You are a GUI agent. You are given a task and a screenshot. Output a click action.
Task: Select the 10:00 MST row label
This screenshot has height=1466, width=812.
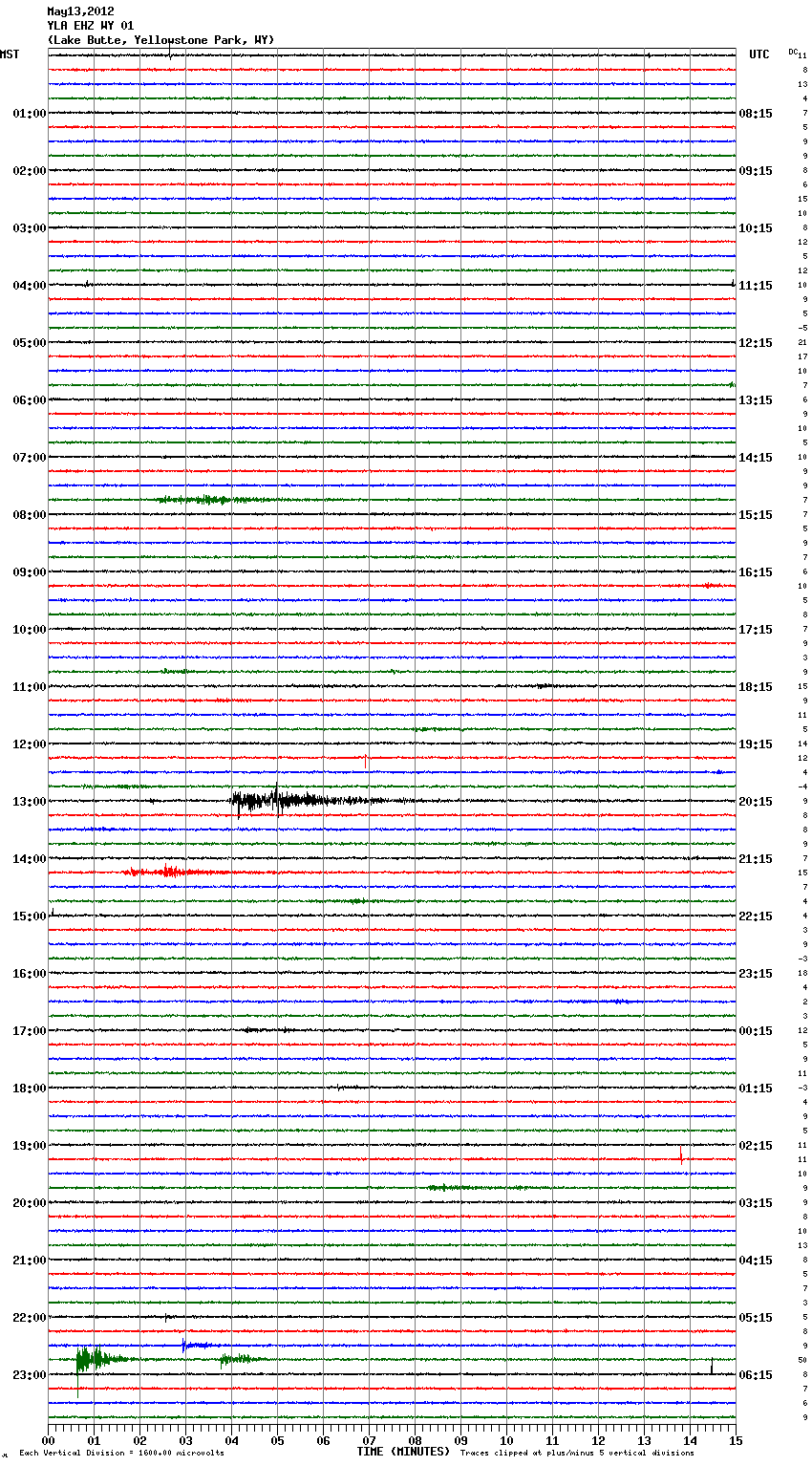click(30, 630)
